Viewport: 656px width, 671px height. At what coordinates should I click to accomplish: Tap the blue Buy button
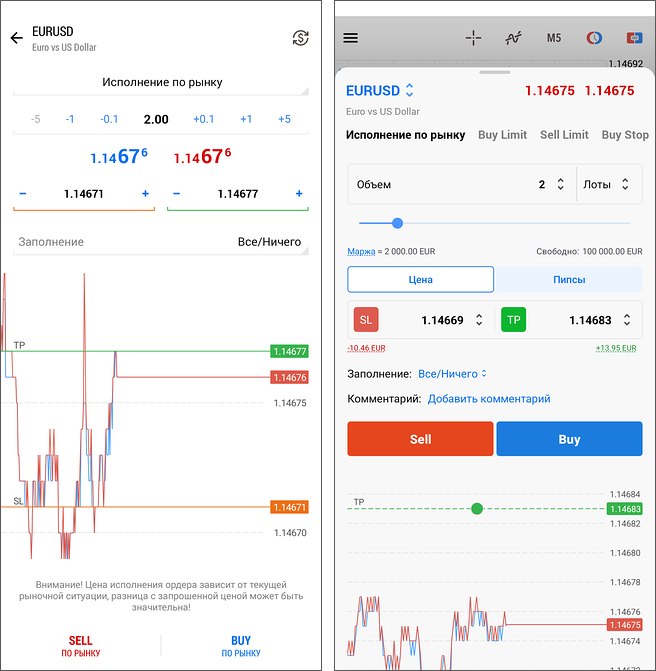(x=569, y=439)
